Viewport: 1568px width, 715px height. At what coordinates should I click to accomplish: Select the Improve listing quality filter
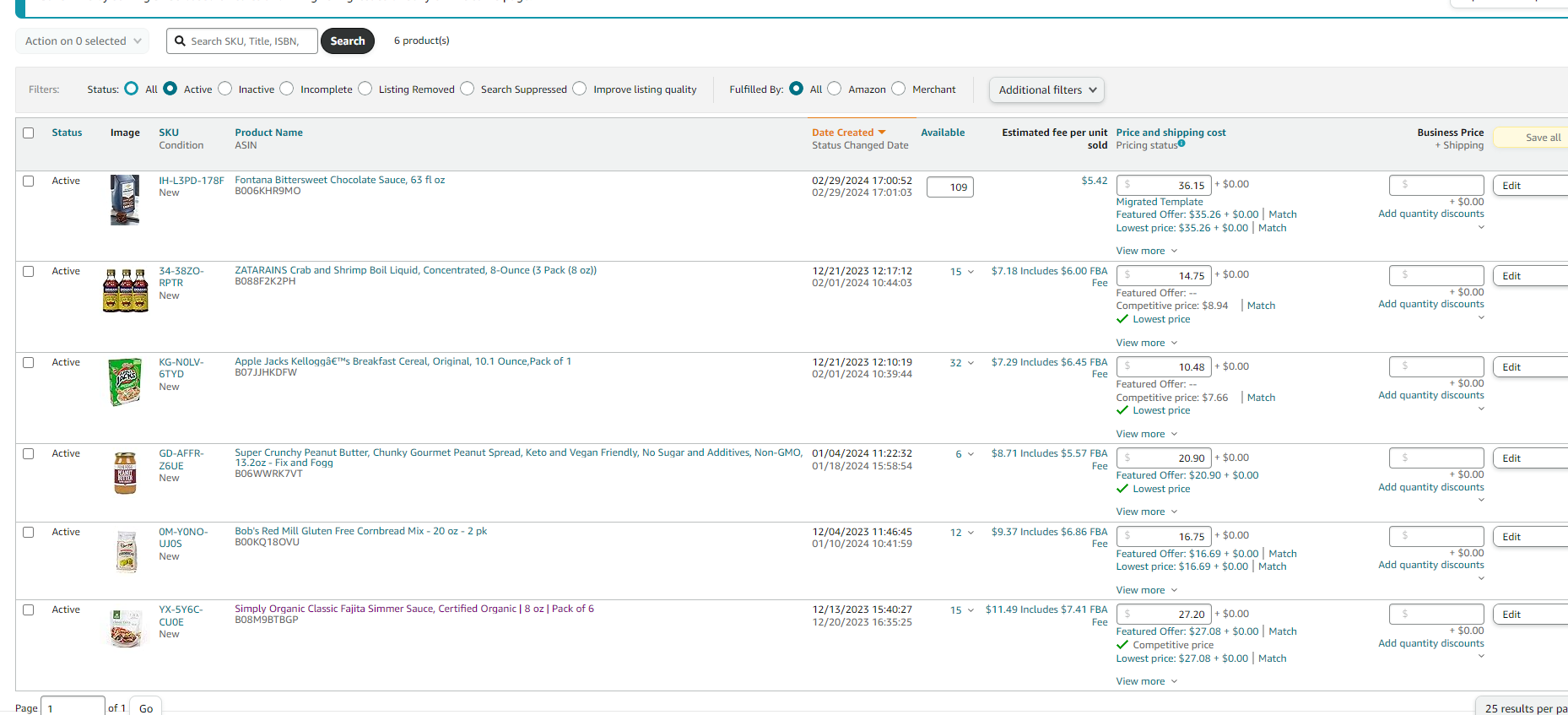[x=580, y=89]
